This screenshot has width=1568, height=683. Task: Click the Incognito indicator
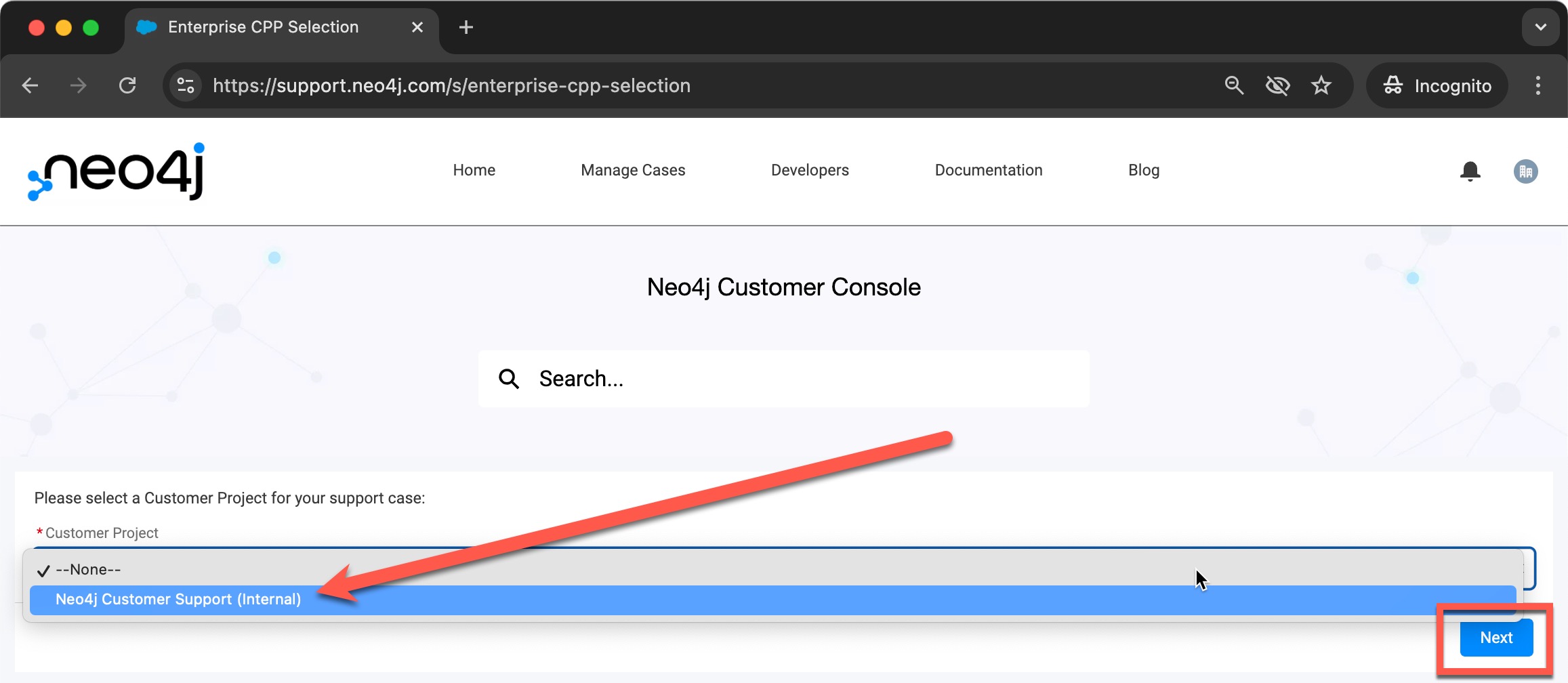coord(1437,85)
